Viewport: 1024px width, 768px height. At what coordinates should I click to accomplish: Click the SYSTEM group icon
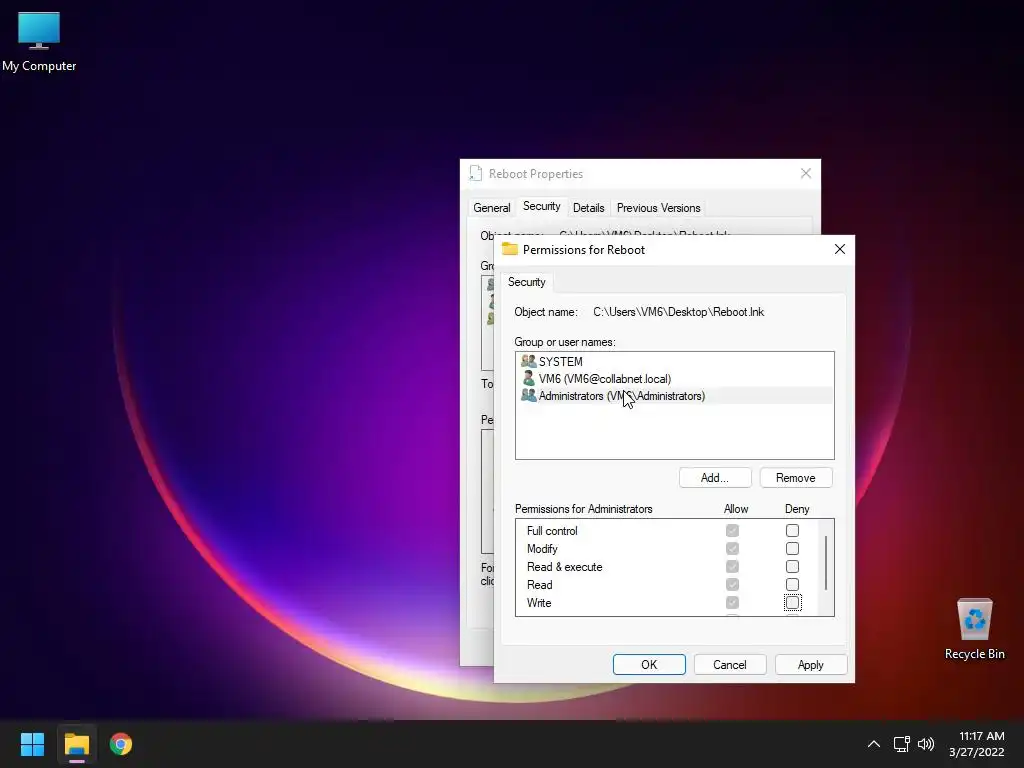click(x=528, y=361)
